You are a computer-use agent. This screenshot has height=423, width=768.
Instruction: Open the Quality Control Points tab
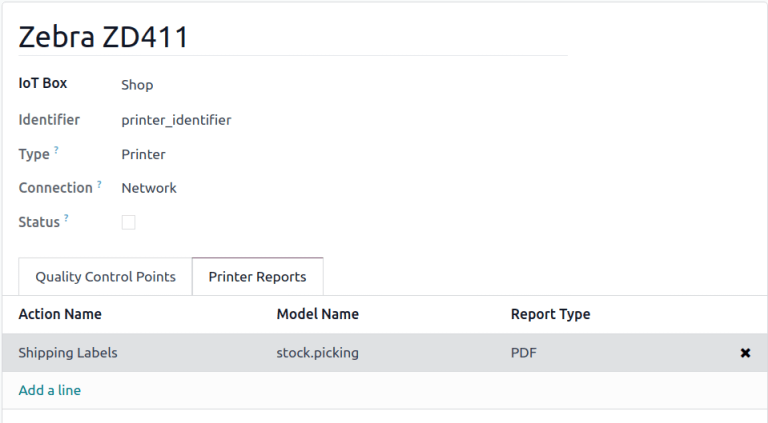click(105, 277)
